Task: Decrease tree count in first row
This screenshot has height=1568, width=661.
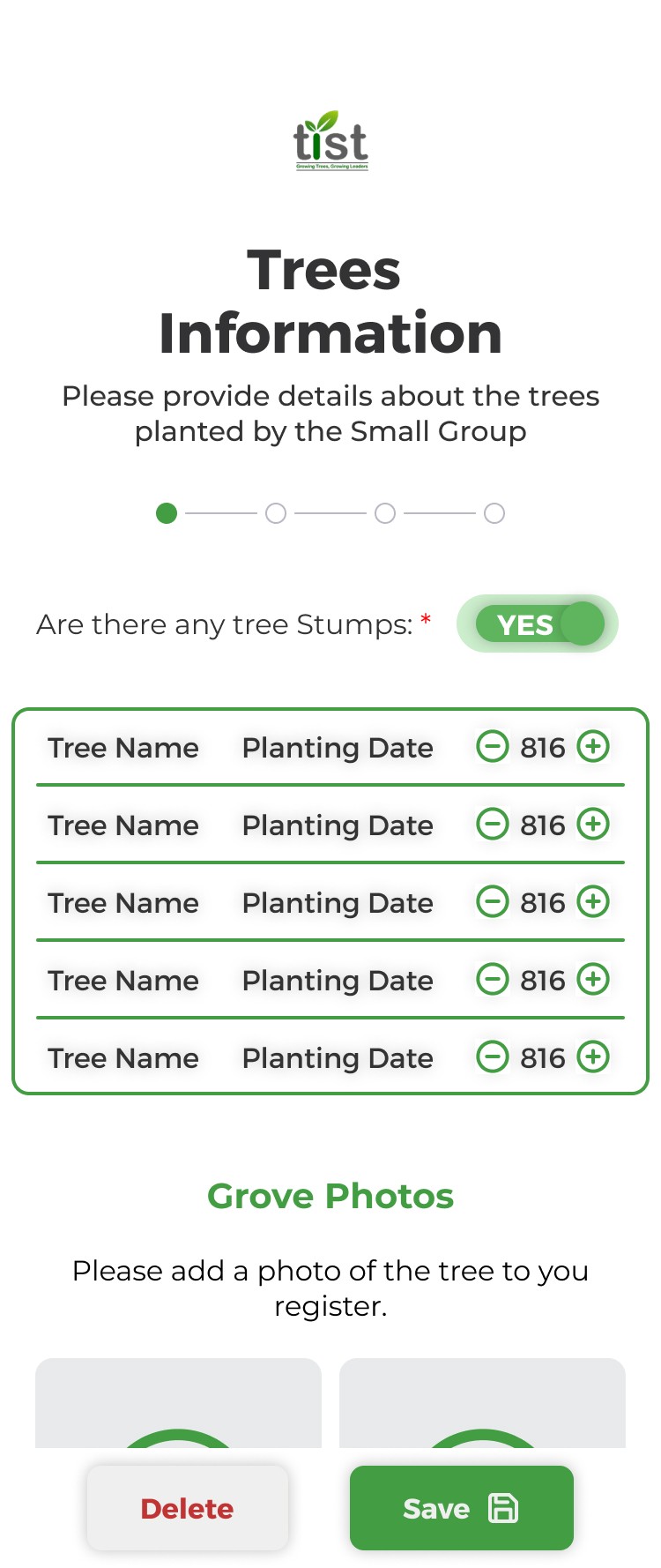Action: (x=493, y=747)
